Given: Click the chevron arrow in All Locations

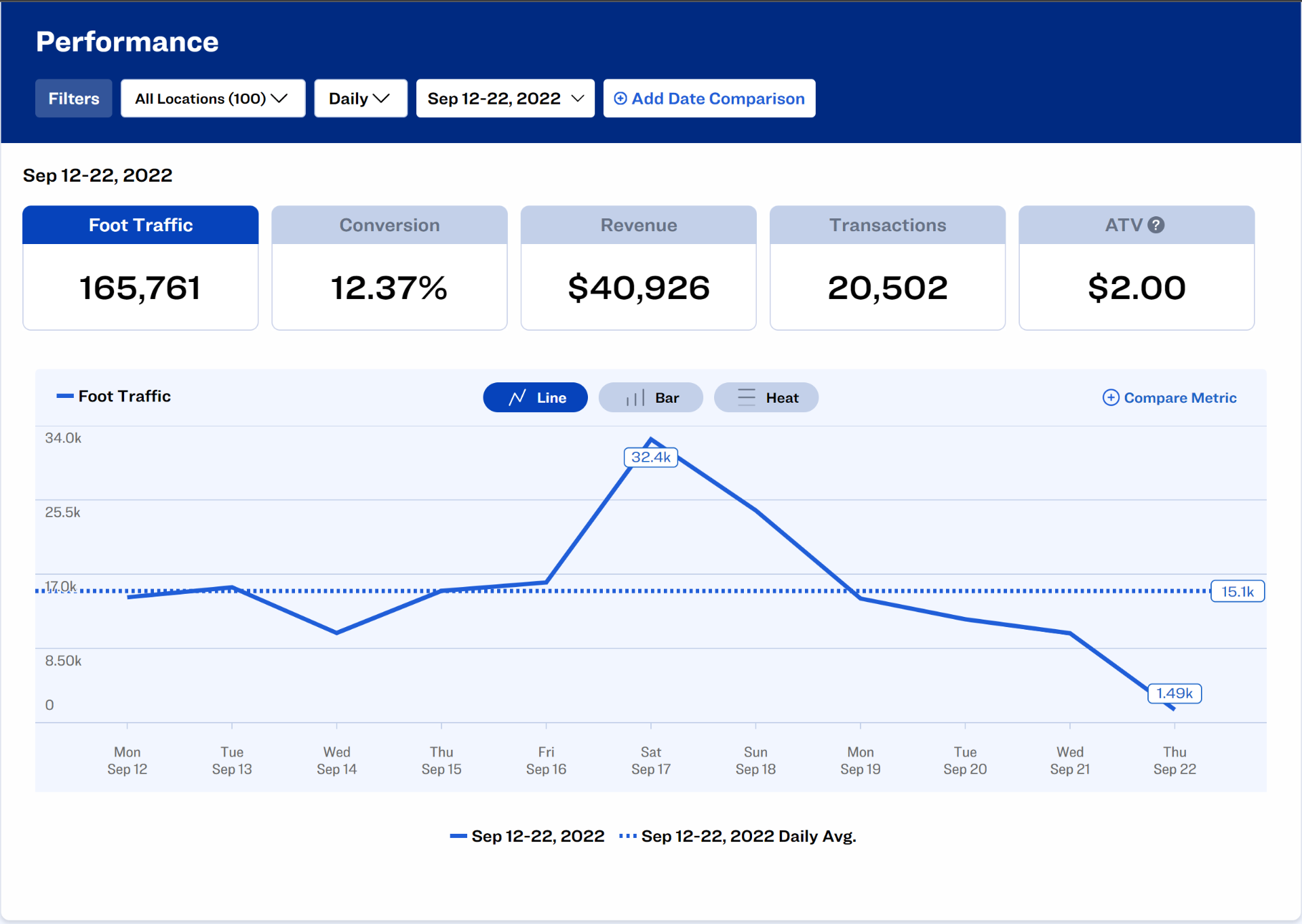Looking at the screenshot, I should [279, 99].
